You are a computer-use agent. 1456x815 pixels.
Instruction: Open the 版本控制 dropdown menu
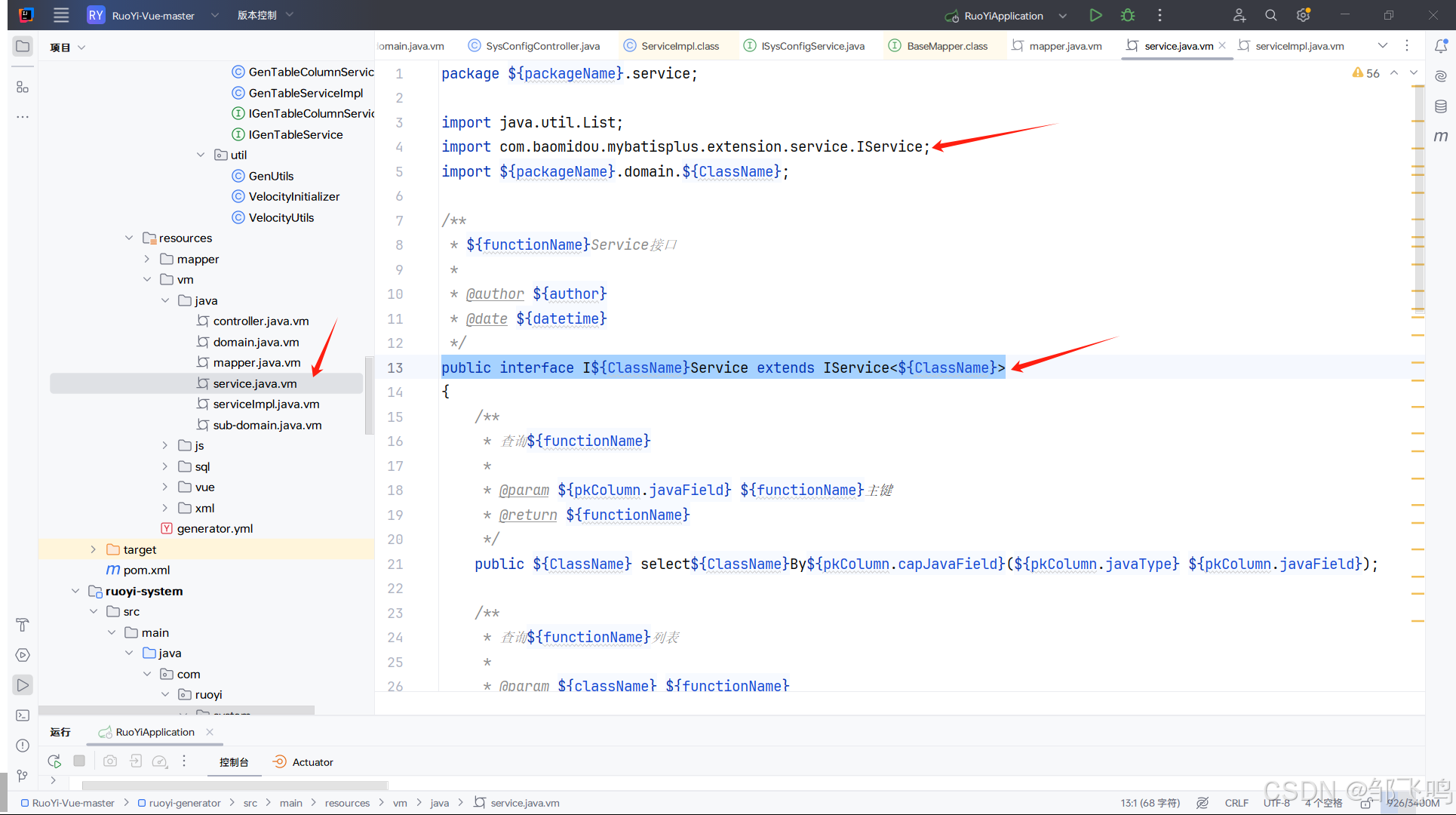(x=265, y=15)
